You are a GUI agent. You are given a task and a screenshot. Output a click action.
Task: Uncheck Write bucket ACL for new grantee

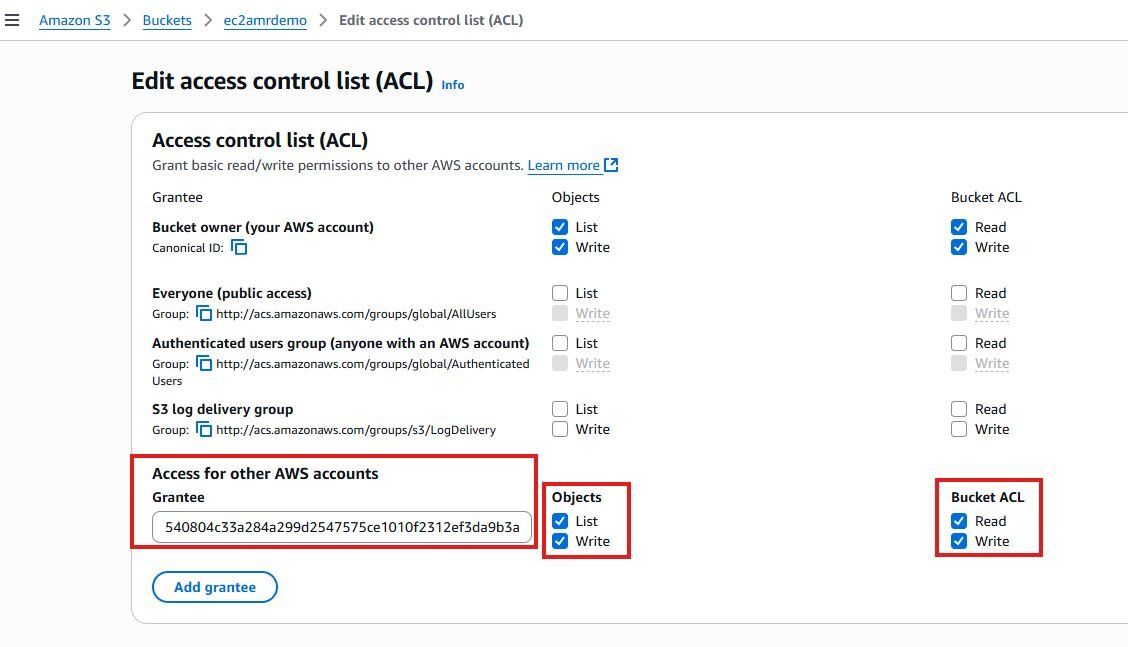959,541
